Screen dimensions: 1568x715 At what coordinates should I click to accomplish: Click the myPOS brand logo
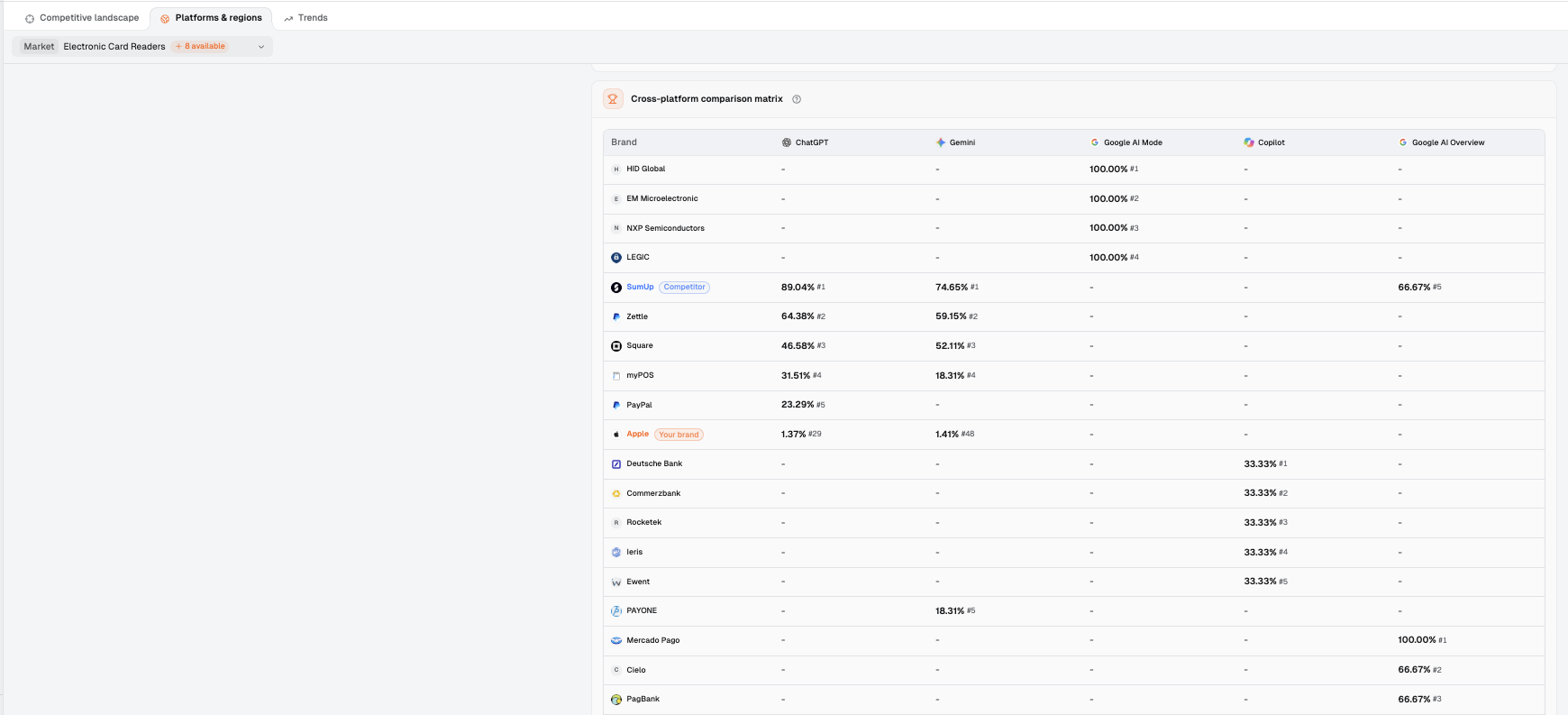(616, 376)
